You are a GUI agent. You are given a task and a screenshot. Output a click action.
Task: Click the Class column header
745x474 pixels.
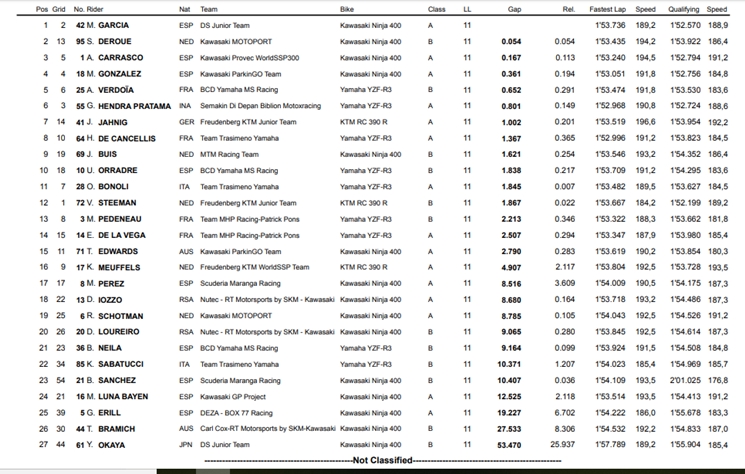(x=436, y=9)
